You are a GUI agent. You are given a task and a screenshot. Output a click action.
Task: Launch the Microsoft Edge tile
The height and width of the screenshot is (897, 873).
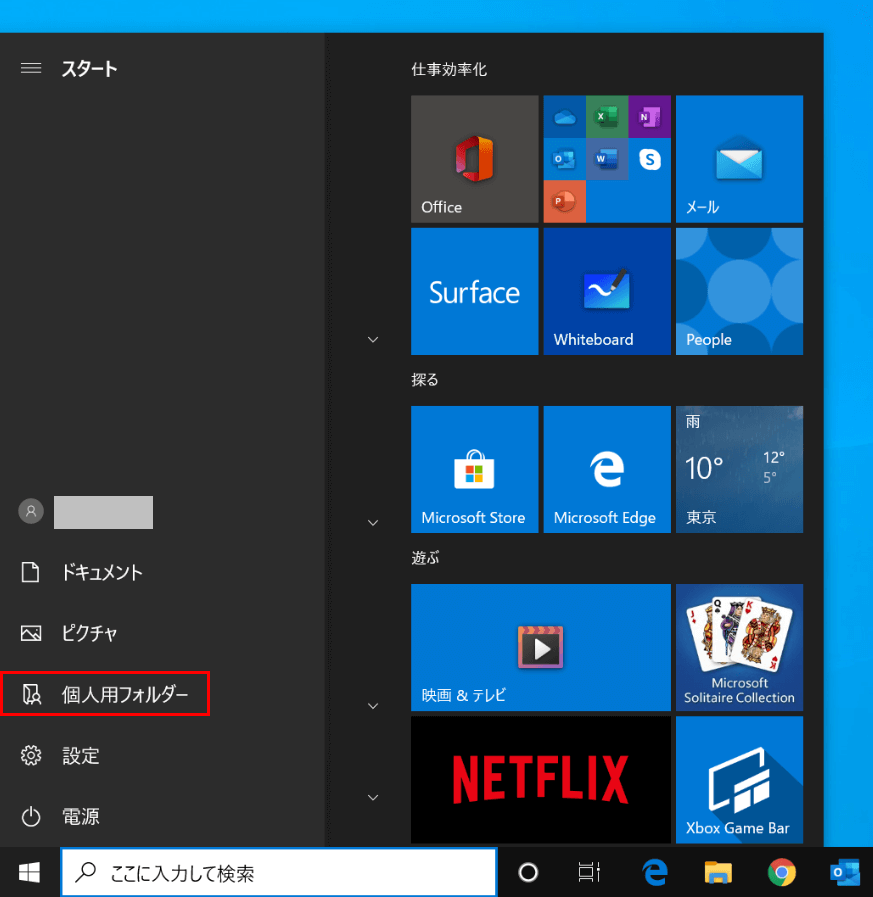[607, 470]
